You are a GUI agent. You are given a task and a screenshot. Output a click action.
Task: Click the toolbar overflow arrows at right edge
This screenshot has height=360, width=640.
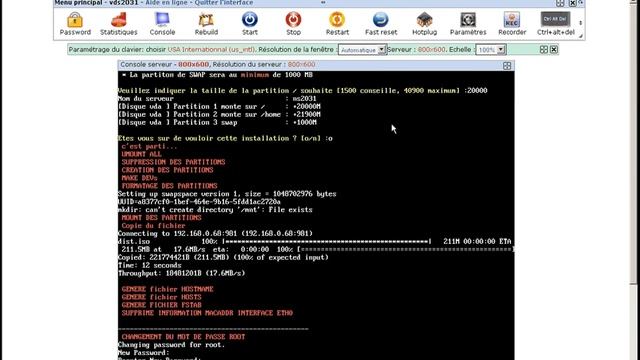tap(580, 23)
